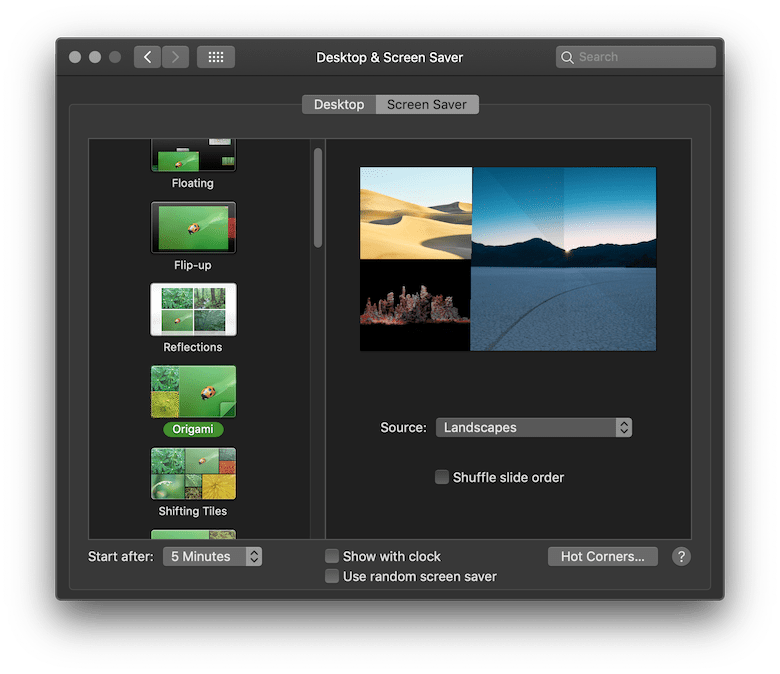Select the Reflections screen saver thumbnail
780x674 pixels.
point(194,309)
